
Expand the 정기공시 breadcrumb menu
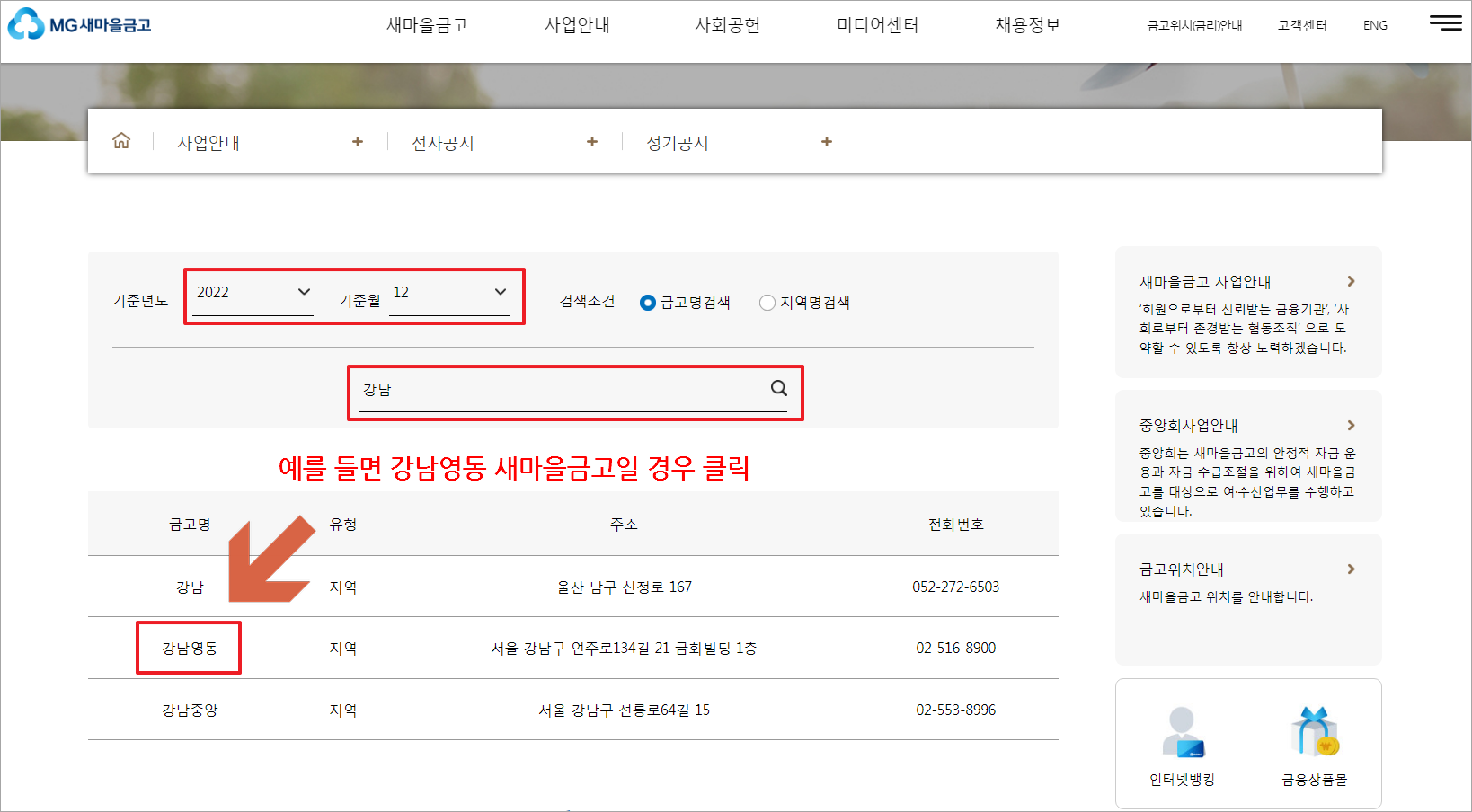tap(826, 141)
